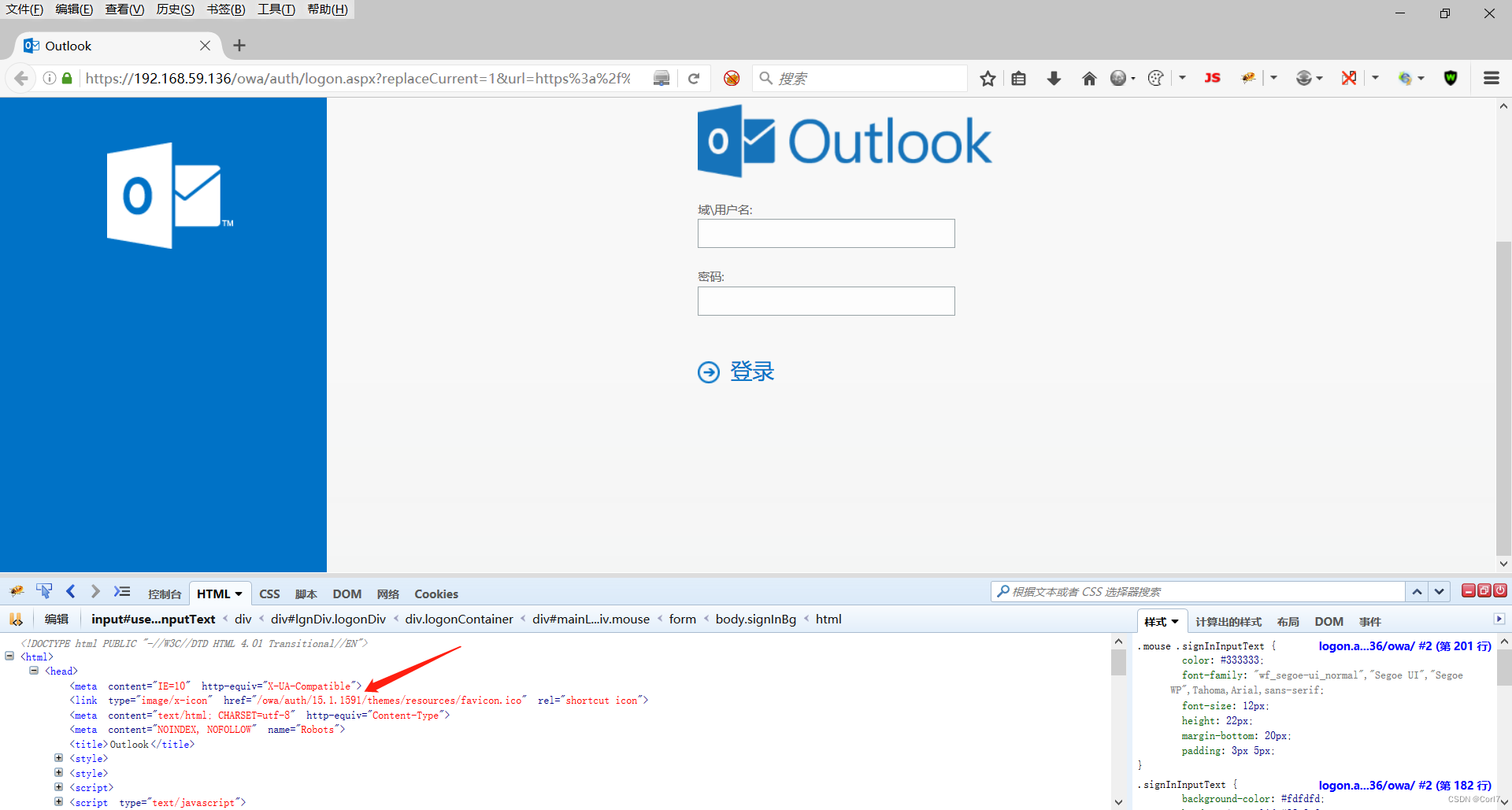The height and width of the screenshot is (810, 1512).
Task: Open the HTML tab dropdown arrow
Action: coord(239,594)
